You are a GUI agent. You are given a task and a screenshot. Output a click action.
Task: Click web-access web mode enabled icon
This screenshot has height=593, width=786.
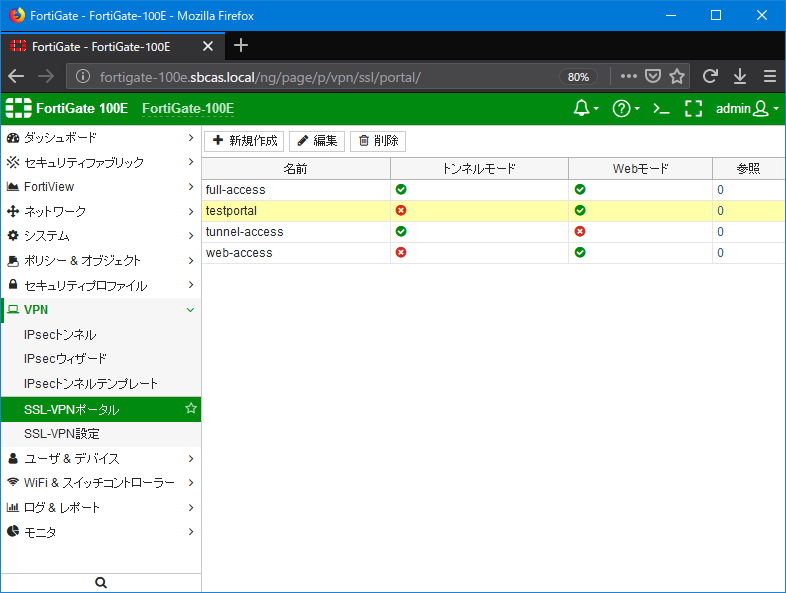click(x=580, y=253)
